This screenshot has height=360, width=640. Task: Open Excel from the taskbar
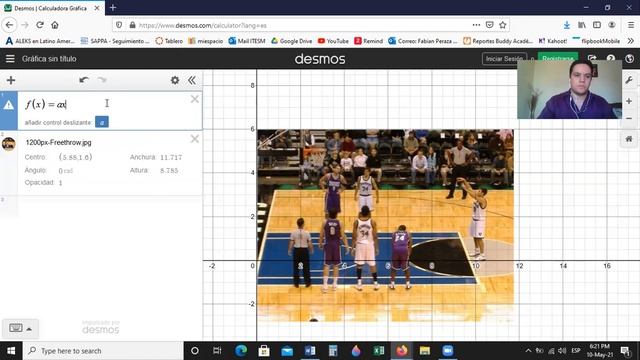tap(379, 351)
